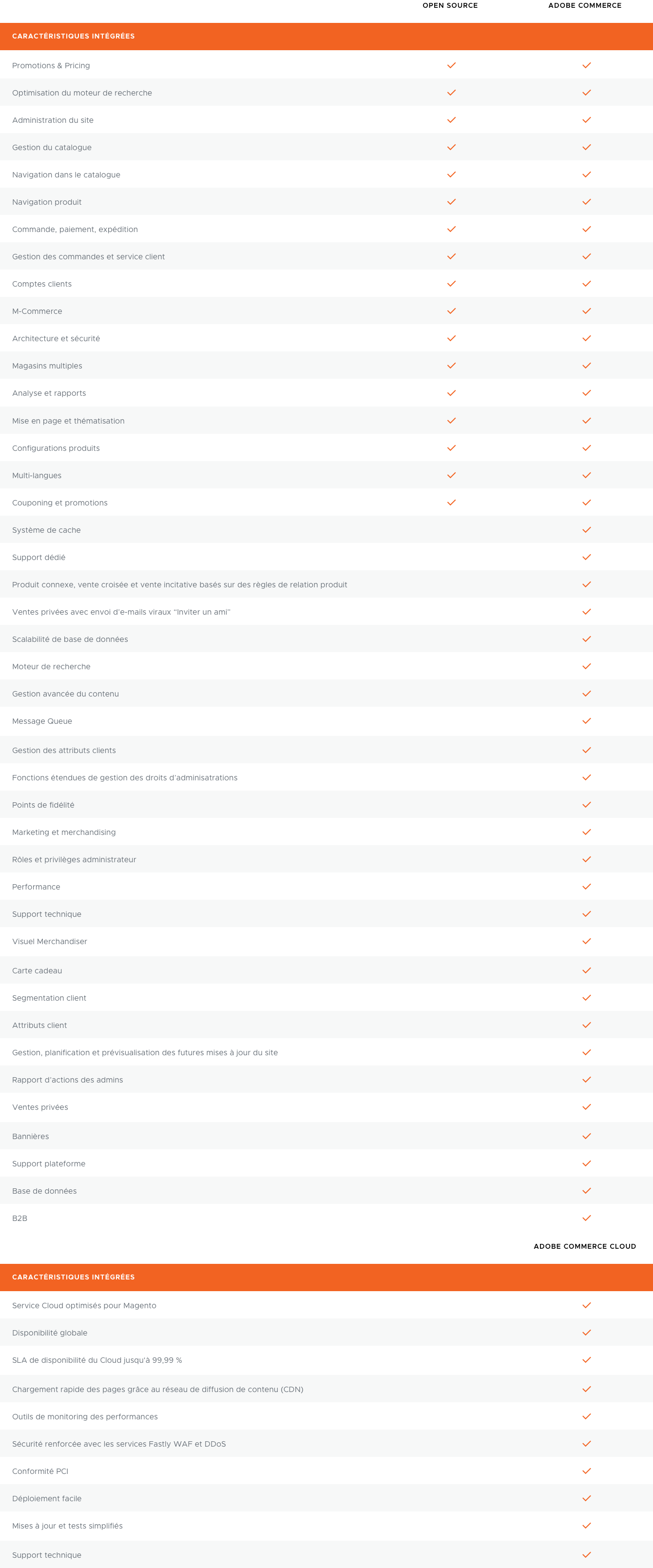Click the checkmark for Disponibilité globale
Screen dimensions: 653x1568
tap(586, 1333)
